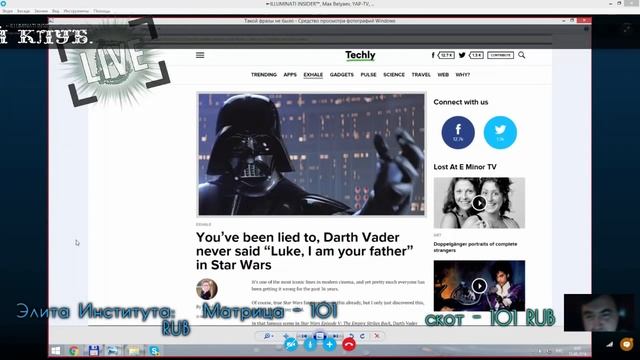The width and height of the screenshot is (640, 360).
Task: Open the Звонки menu
Action: (41, 11)
